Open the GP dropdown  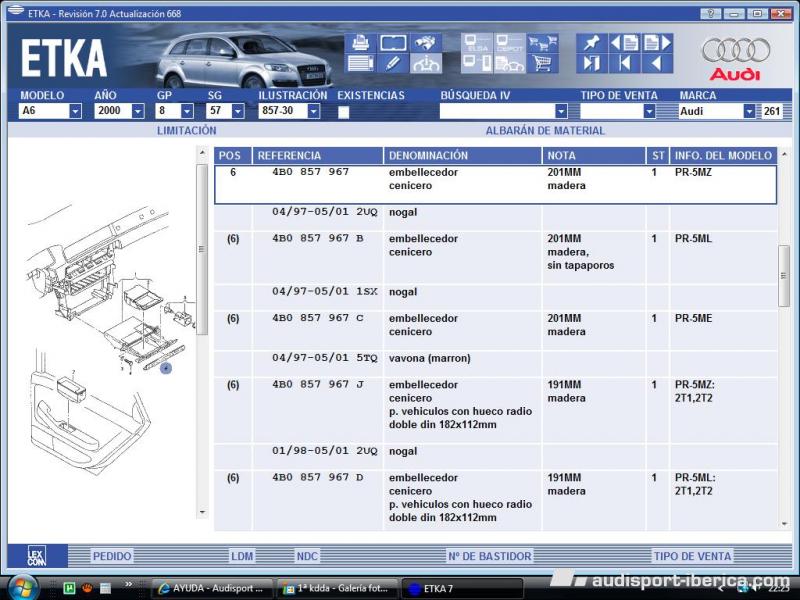pyautogui.click(x=187, y=111)
